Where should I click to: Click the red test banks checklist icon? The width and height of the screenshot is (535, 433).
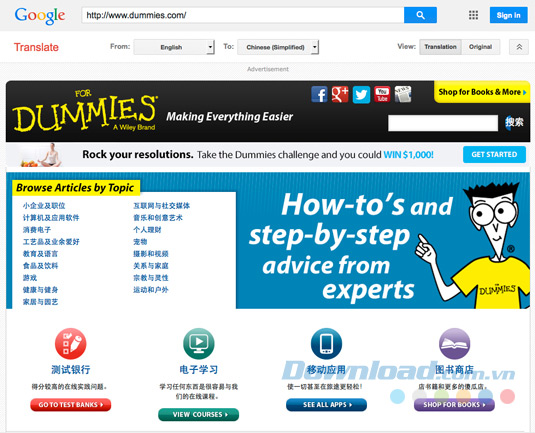point(71,344)
